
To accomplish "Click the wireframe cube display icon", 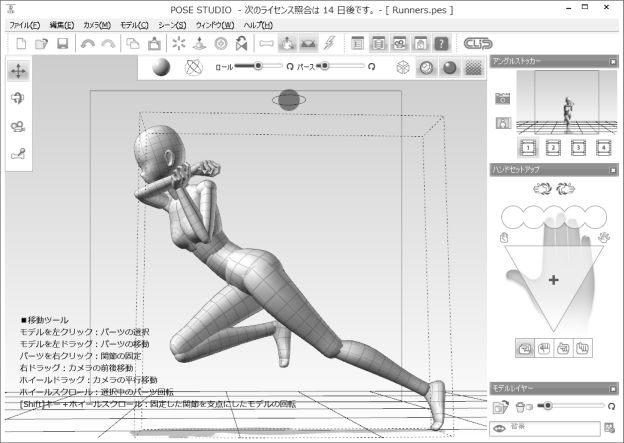I will (403, 67).
